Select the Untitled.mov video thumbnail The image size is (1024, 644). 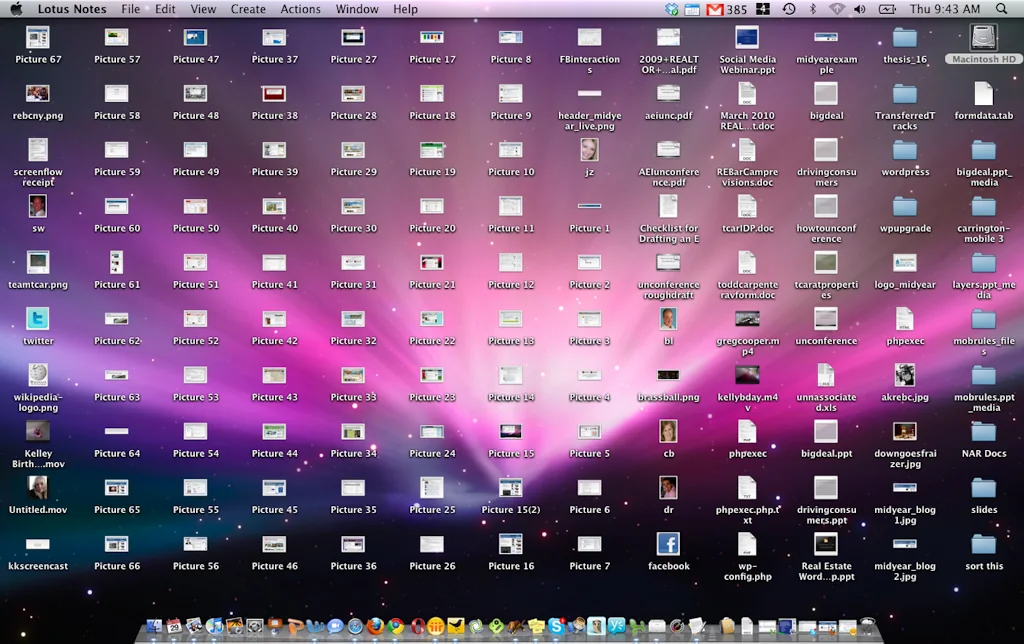pos(38,488)
